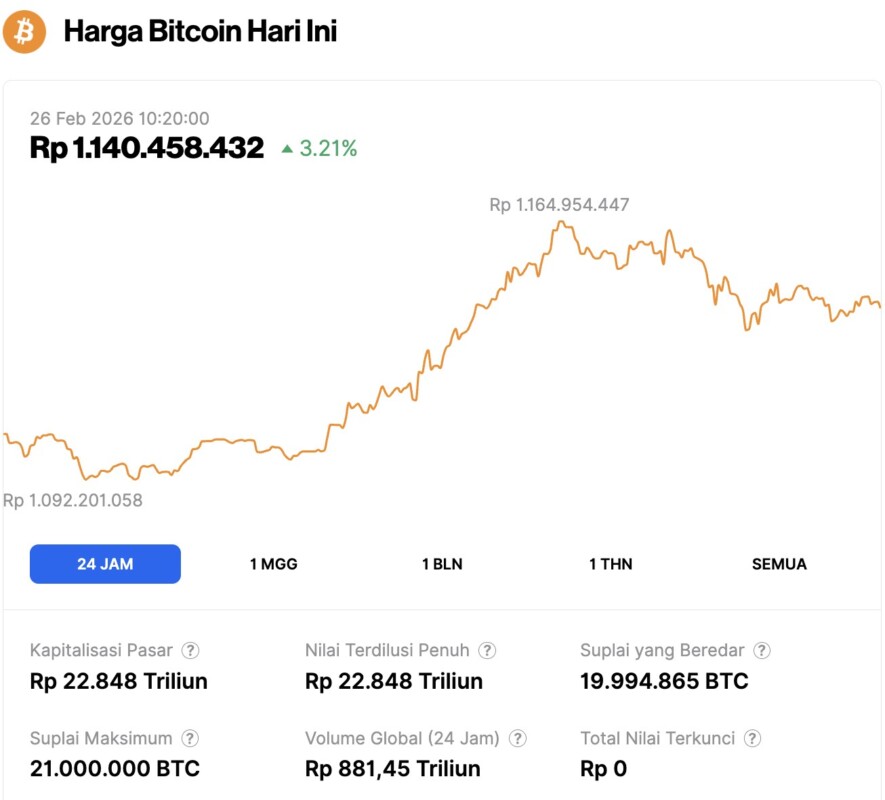Show the 1 THN price chart
This screenshot has height=800, width=885.
(x=611, y=564)
